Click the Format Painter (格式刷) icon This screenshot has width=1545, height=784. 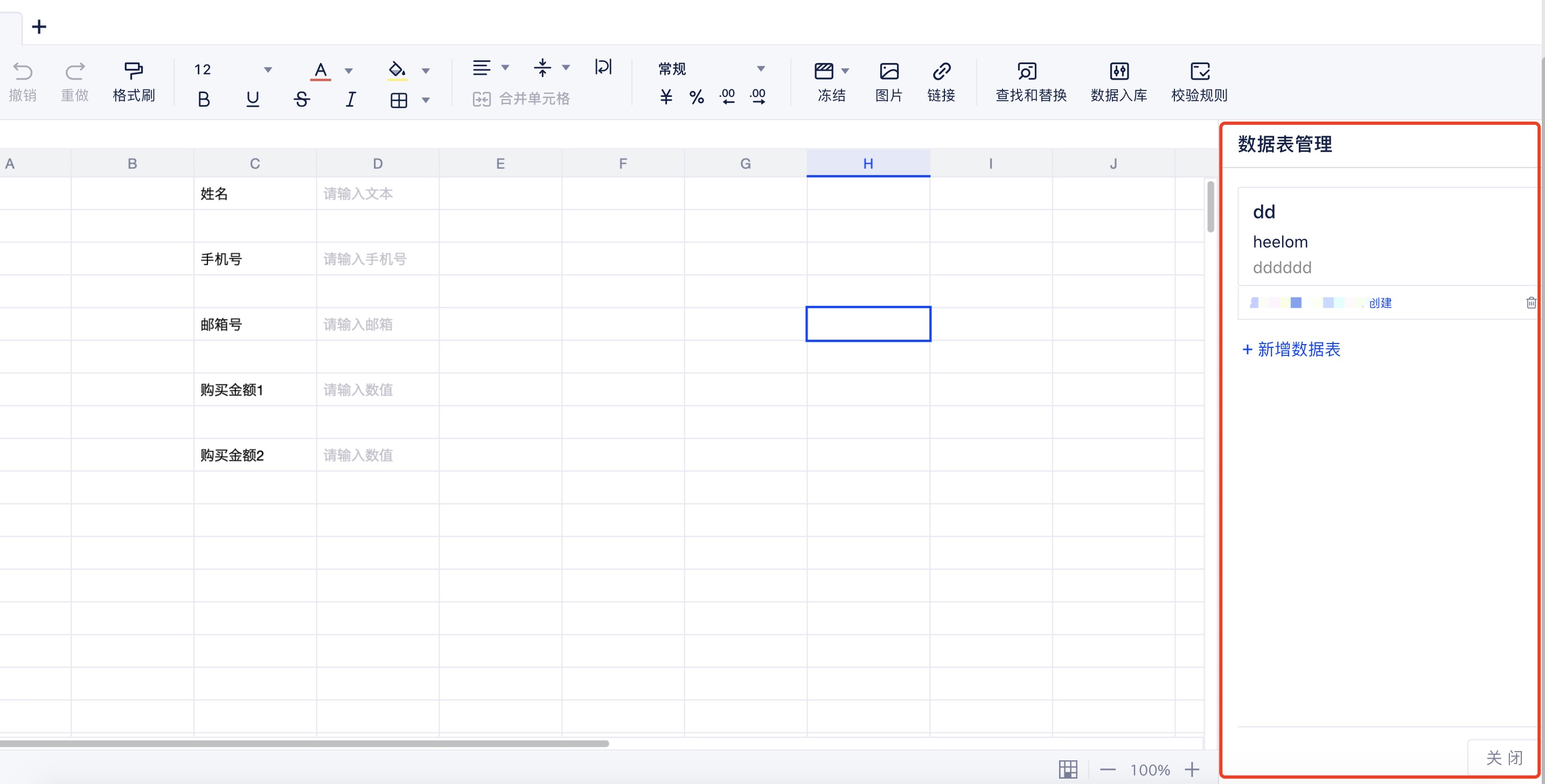133,71
